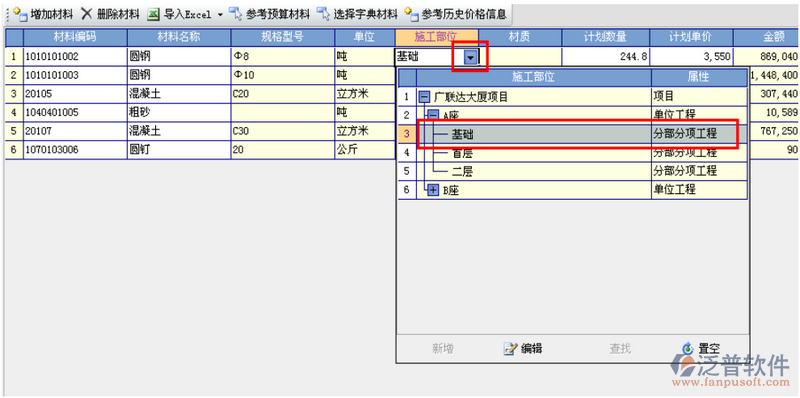Open the 导入Excel dropdown arrow

(x=220, y=15)
